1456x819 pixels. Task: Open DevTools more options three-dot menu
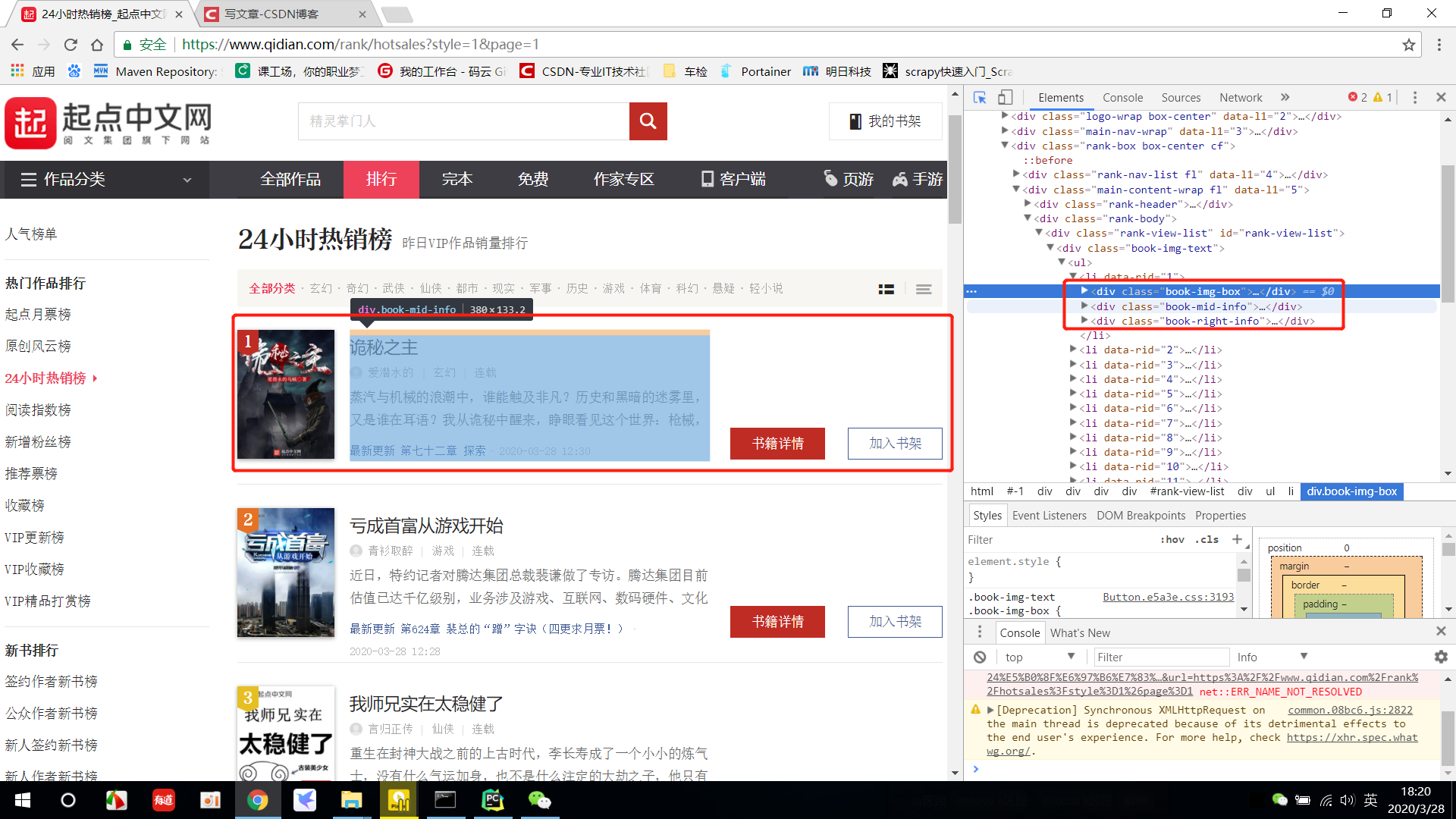[x=1414, y=97]
